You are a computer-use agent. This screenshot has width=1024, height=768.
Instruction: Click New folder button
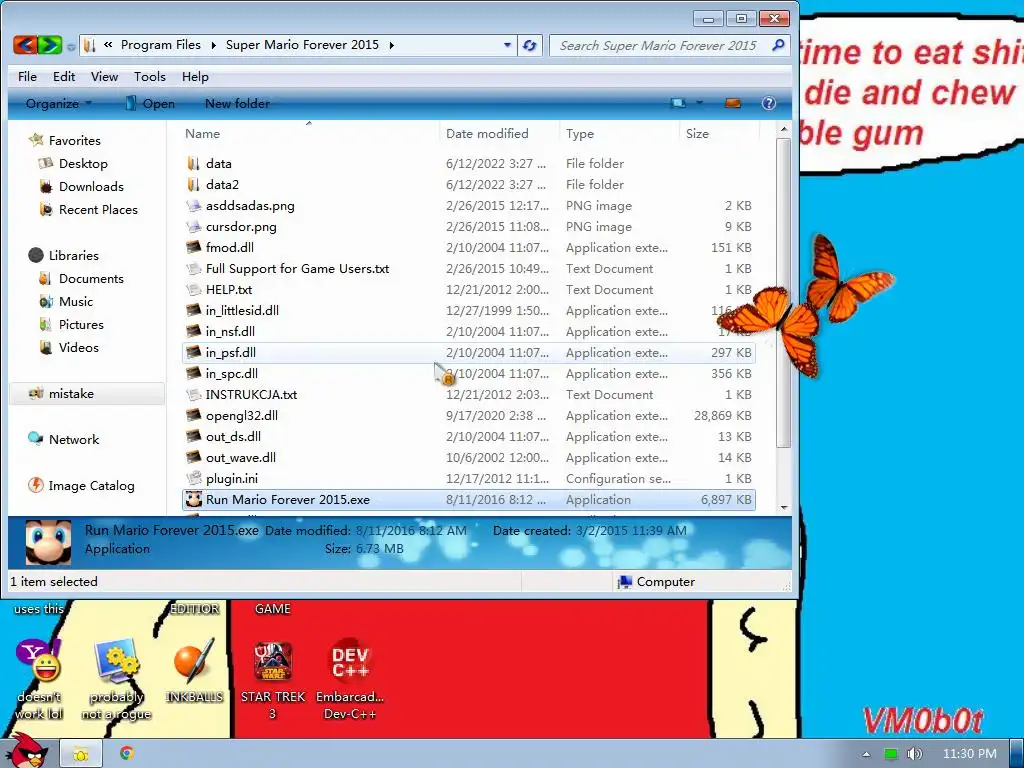click(x=237, y=103)
